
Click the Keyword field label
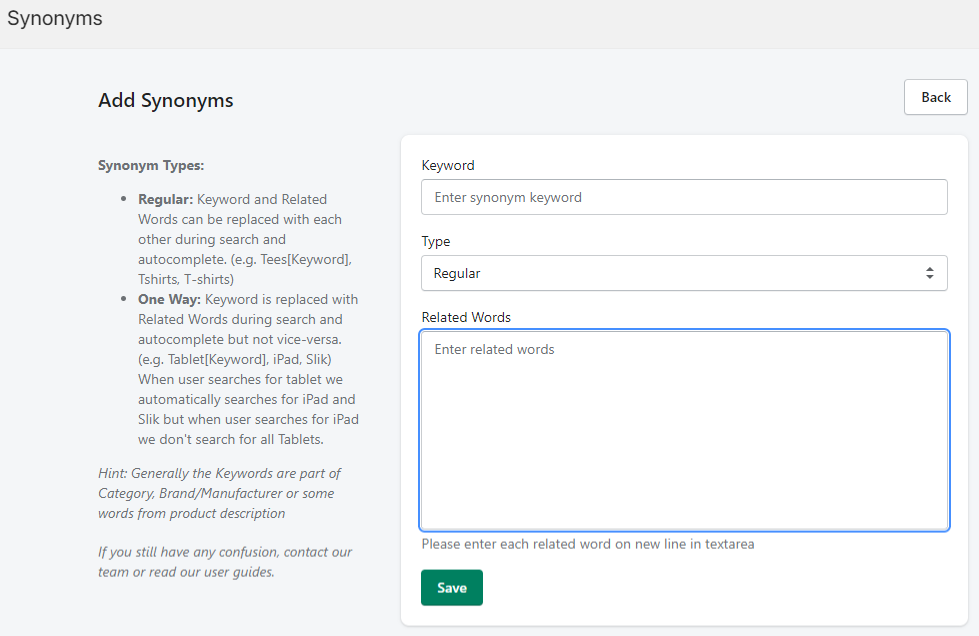448,165
